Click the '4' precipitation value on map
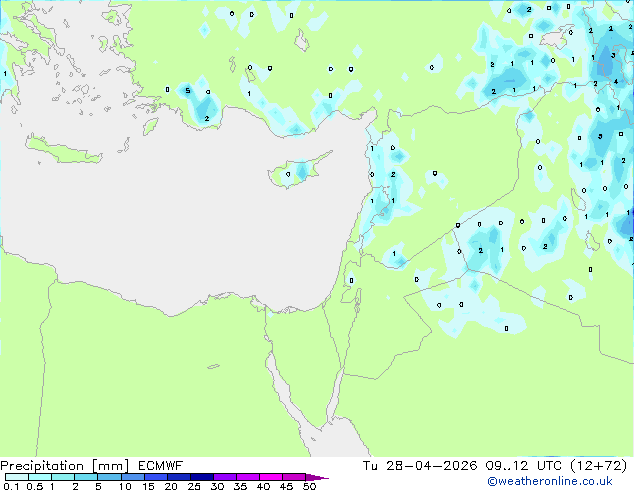The image size is (634, 490). [616, 82]
